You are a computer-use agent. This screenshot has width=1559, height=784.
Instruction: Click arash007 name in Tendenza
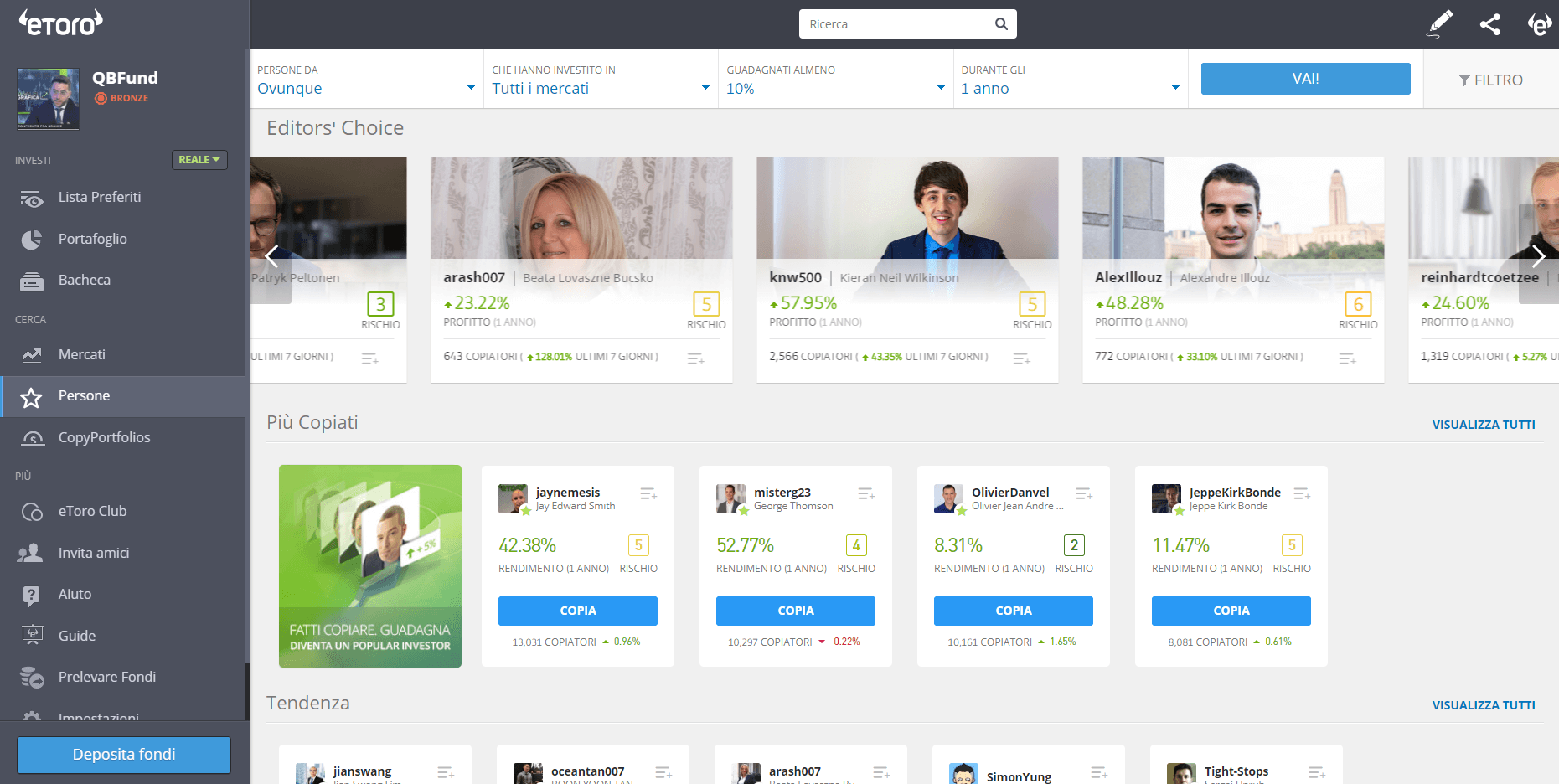tap(795, 771)
